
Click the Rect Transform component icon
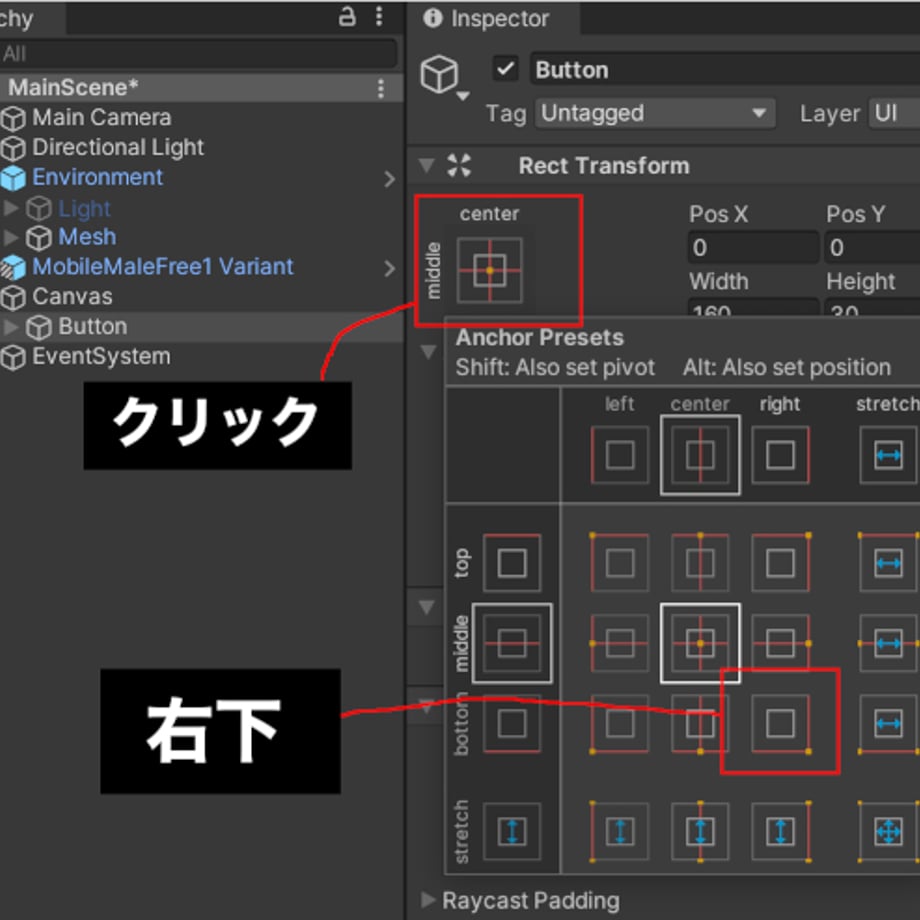click(x=459, y=165)
